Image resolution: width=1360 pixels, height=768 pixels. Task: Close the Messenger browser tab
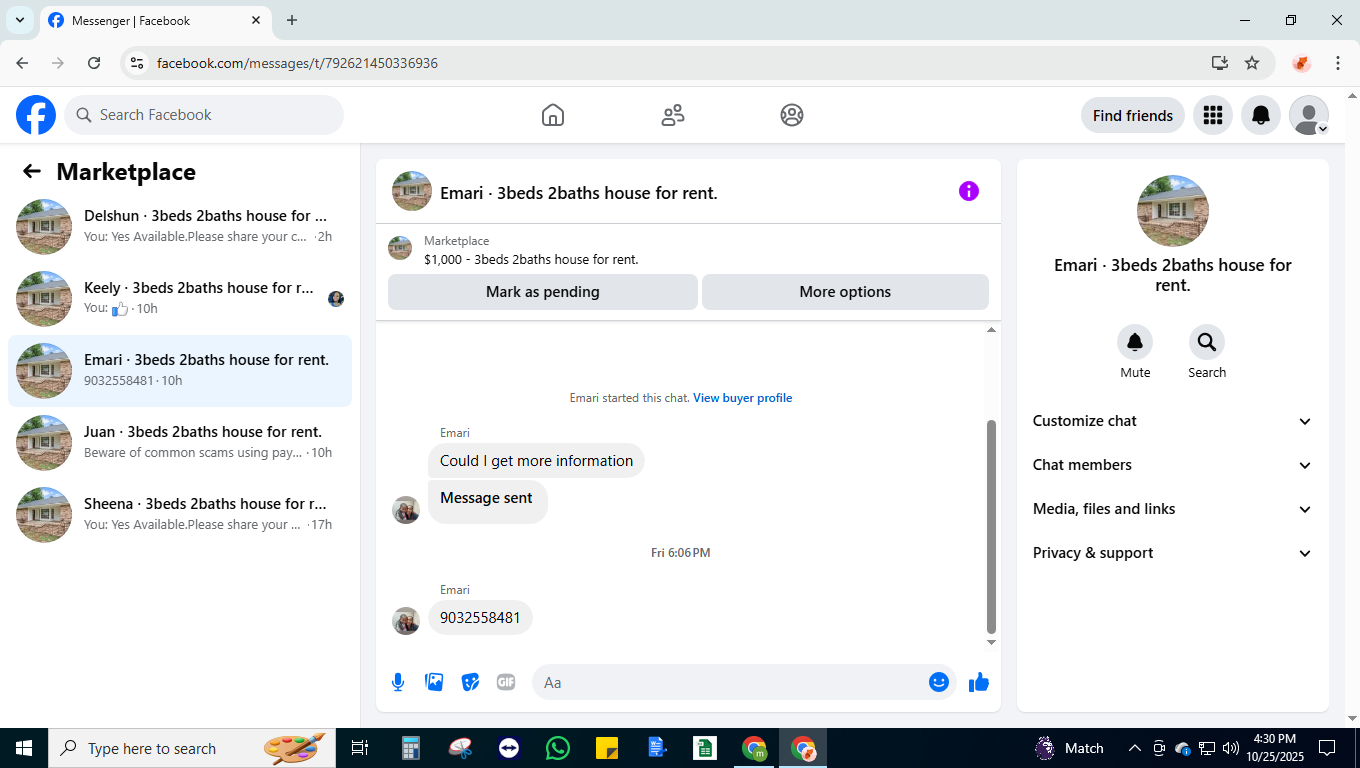tap(256, 20)
